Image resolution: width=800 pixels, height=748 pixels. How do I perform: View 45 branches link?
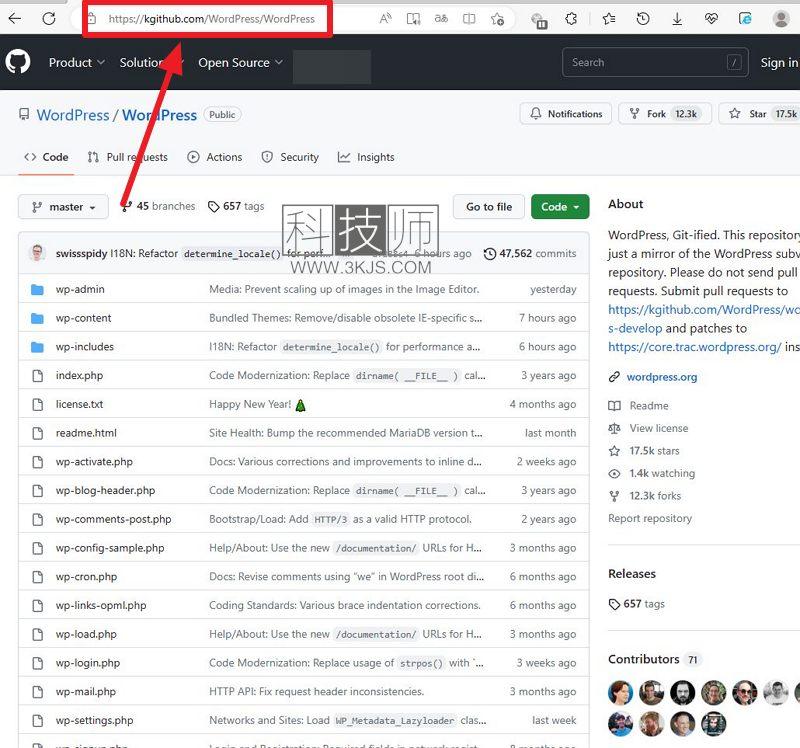point(159,206)
